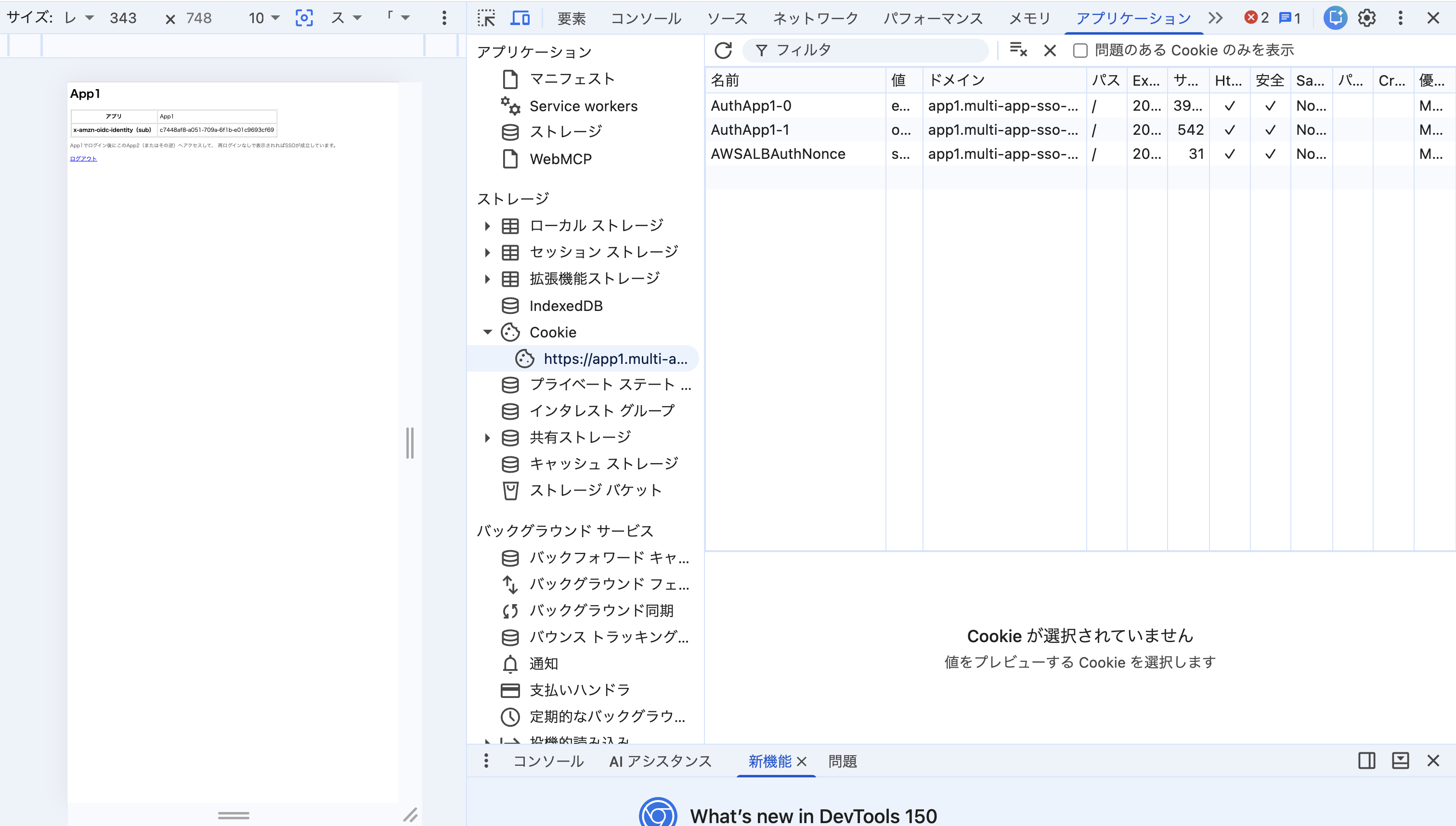The width and height of the screenshot is (1456, 826).
Task: Switch to the メモリ tab
Action: [x=1030, y=18]
